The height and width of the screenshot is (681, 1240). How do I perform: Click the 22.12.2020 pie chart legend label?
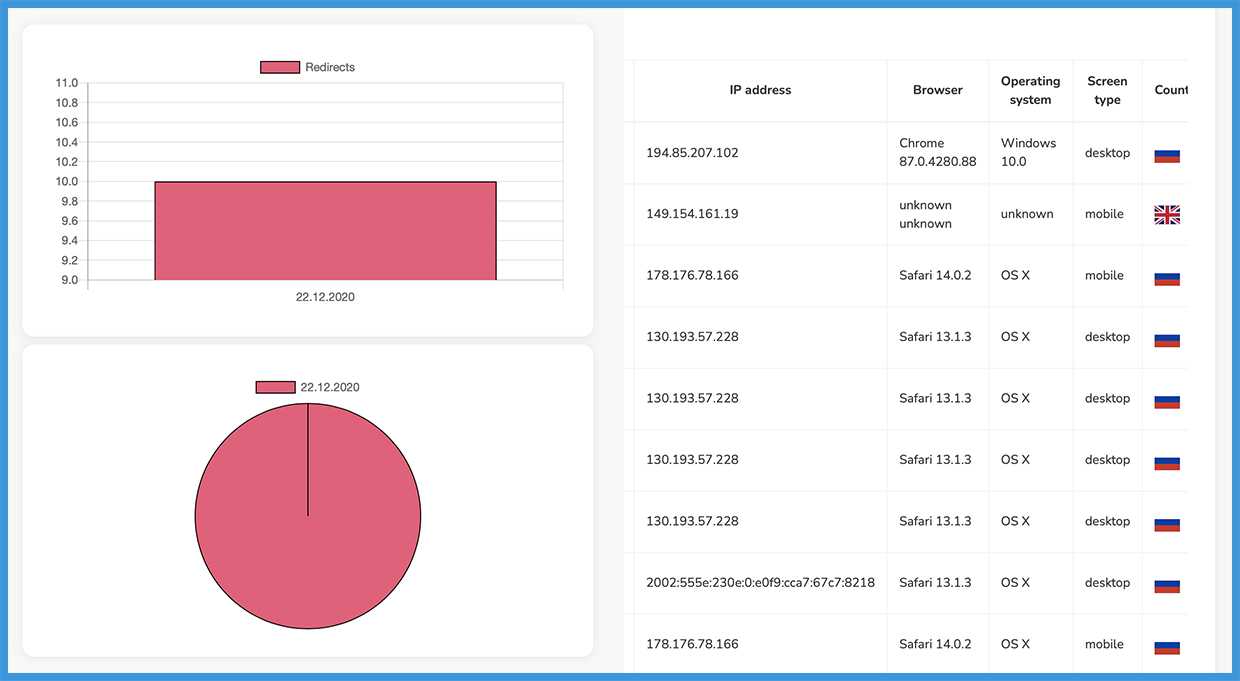[330, 387]
